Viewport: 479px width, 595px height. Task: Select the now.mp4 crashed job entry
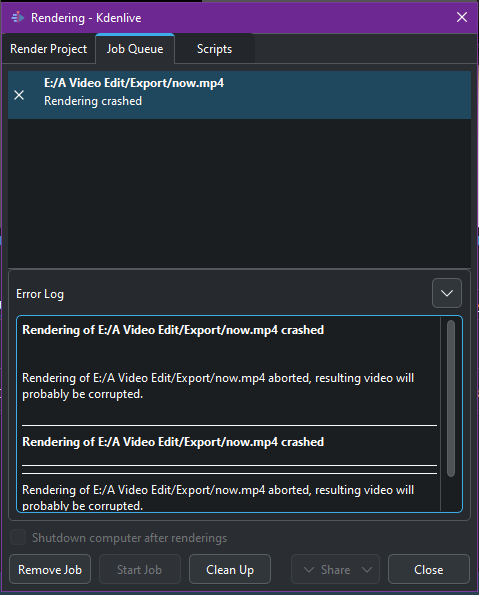tap(240, 95)
